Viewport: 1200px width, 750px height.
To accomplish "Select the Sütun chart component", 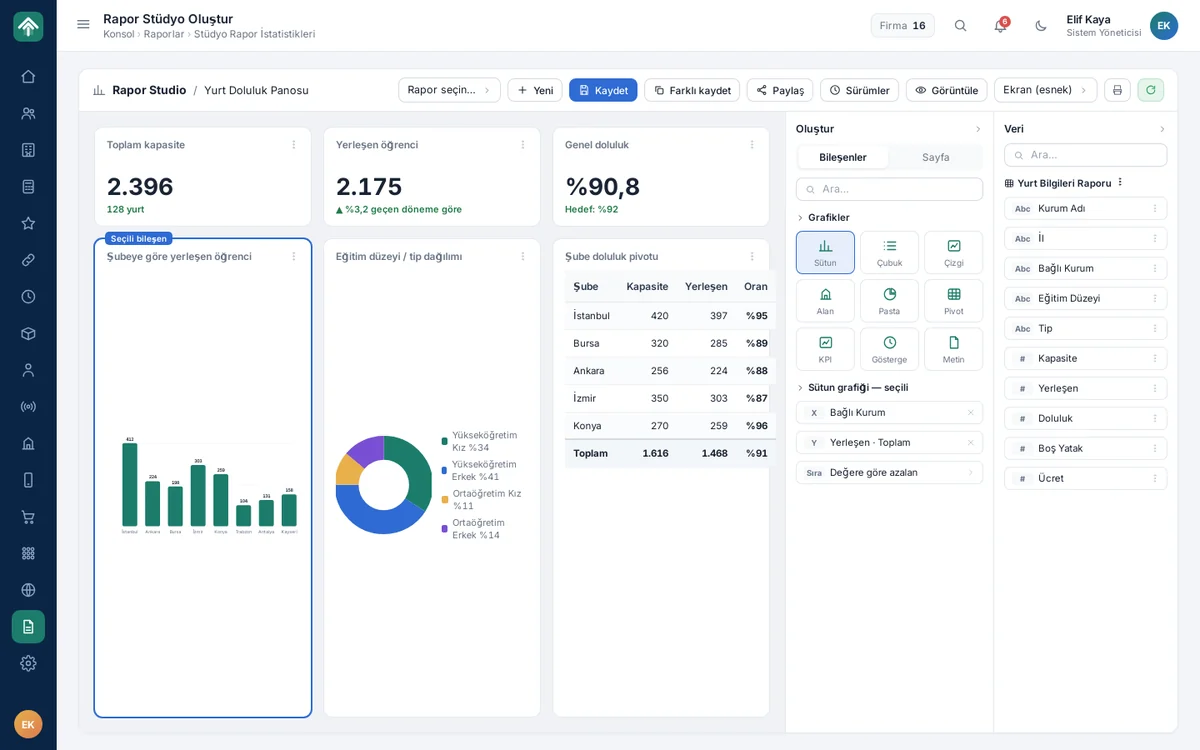I will click(x=825, y=252).
